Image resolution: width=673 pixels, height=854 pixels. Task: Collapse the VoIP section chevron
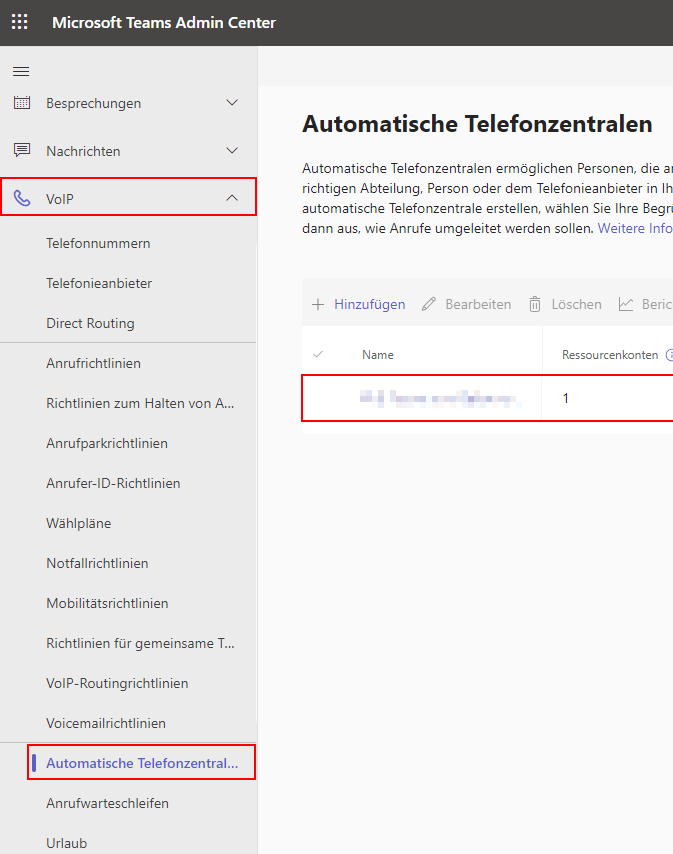(232, 198)
